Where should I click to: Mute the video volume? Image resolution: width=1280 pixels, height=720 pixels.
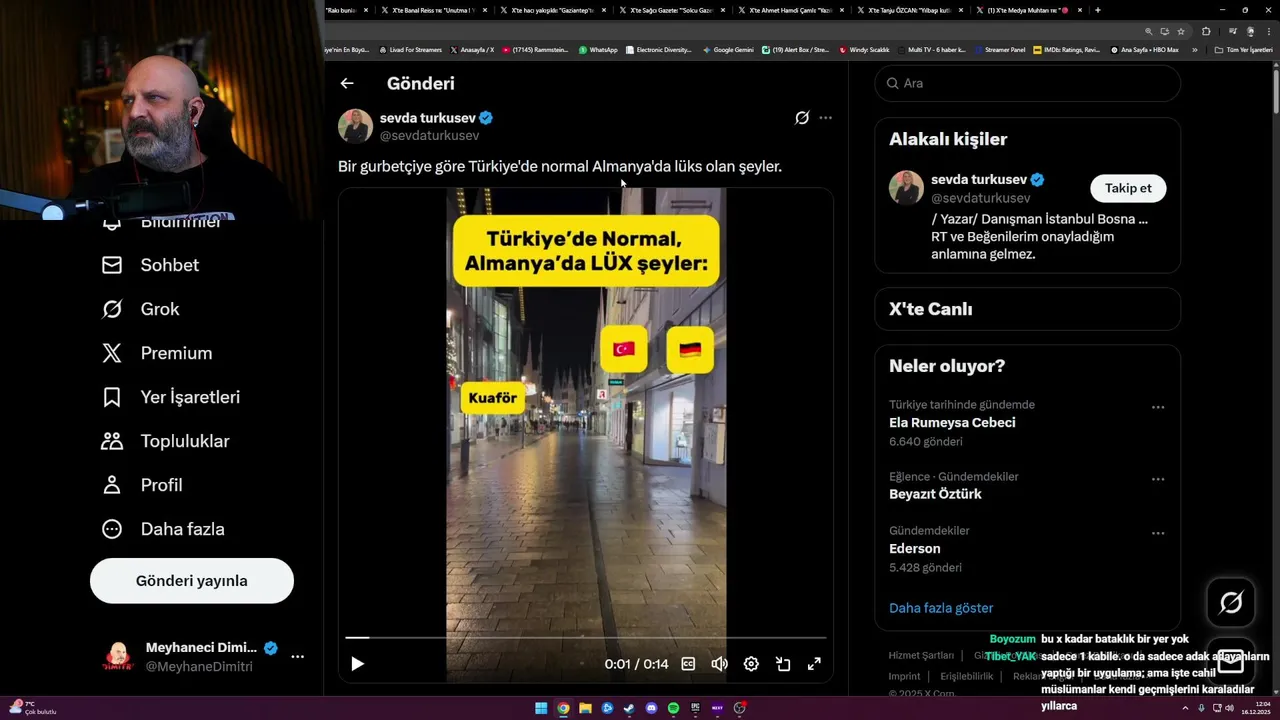coord(719,664)
